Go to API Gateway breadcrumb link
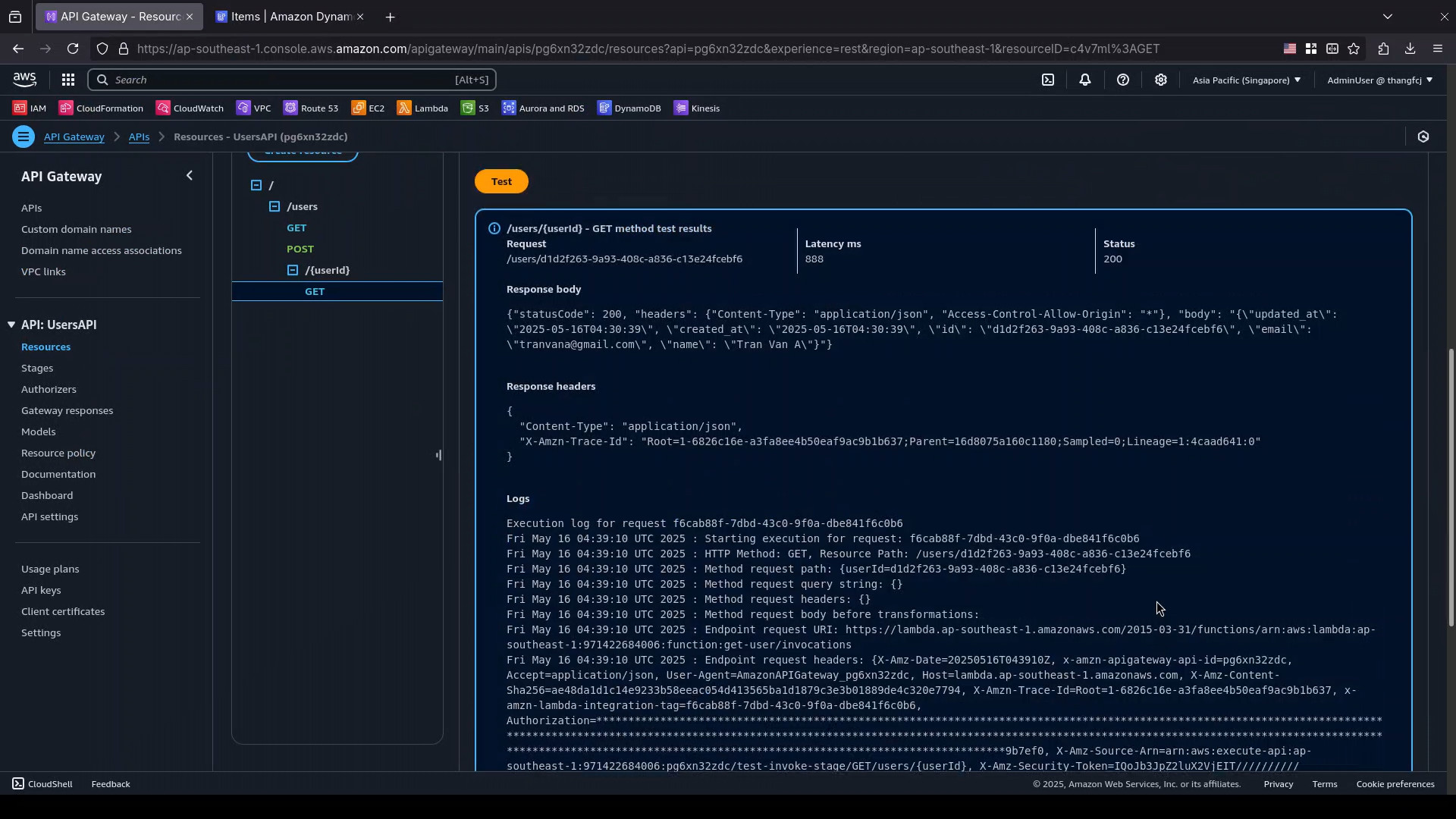The height and width of the screenshot is (819, 1456). (x=74, y=136)
